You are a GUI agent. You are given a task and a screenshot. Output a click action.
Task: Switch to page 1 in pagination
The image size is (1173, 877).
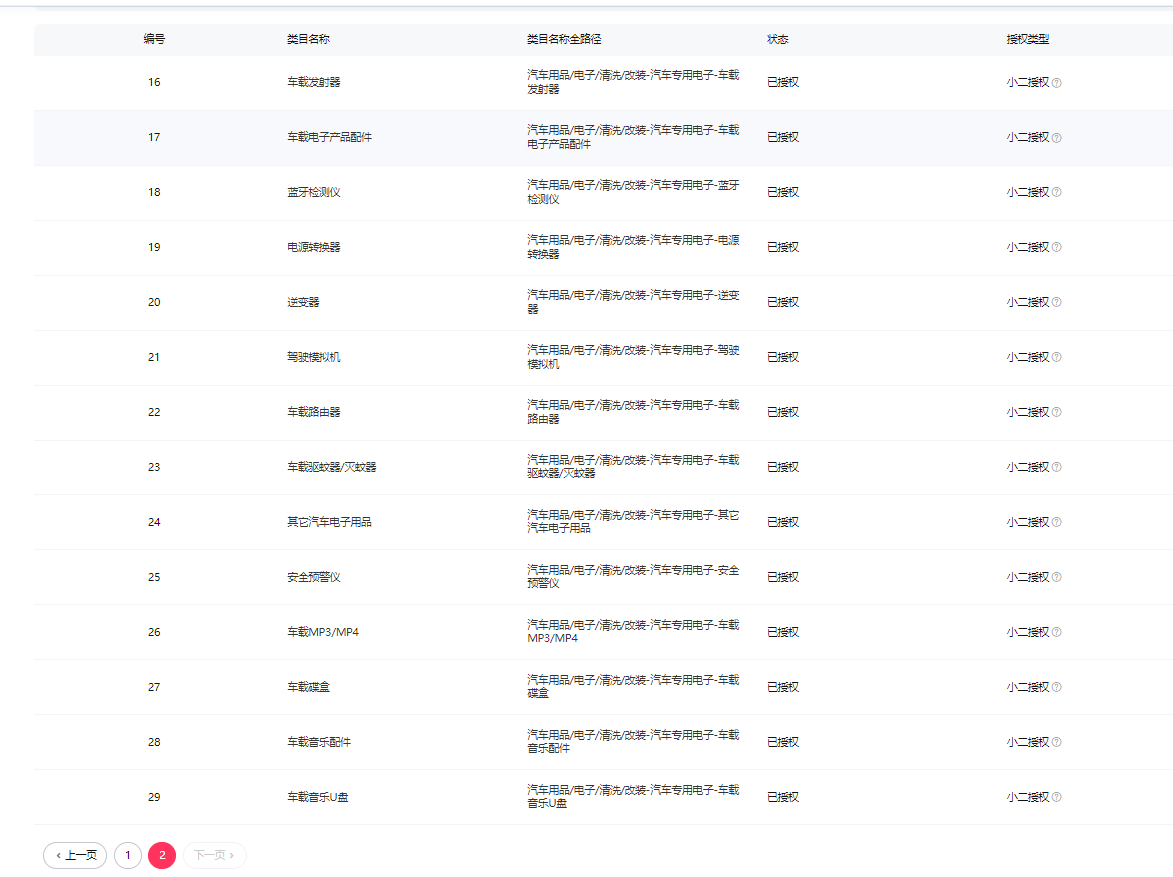pyautogui.click(x=128, y=855)
